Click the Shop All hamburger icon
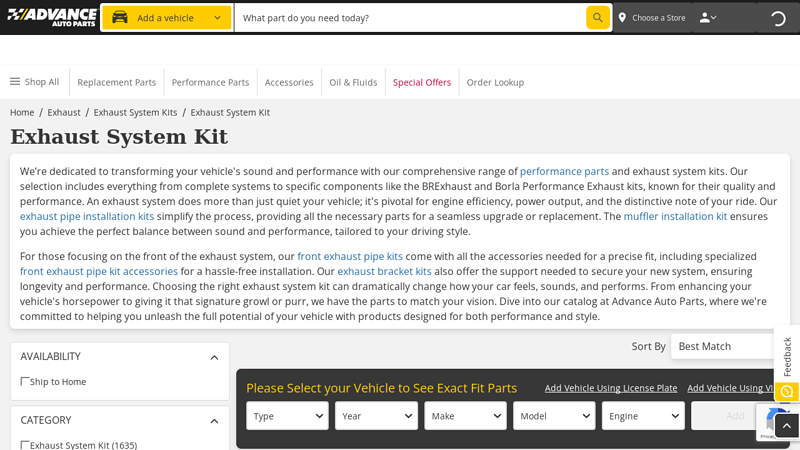The width and height of the screenshot is (800, 450). (15, 81)
